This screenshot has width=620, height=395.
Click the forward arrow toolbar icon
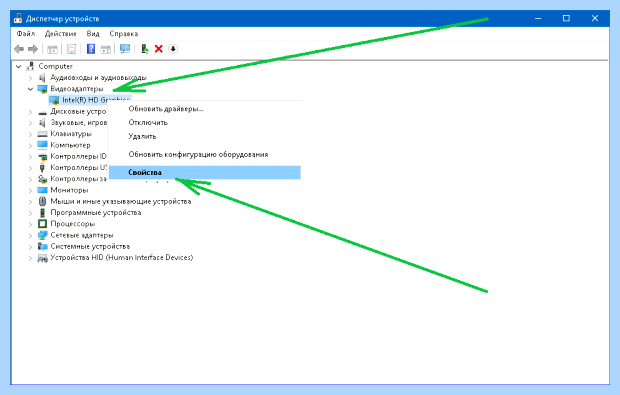(33, 49)
